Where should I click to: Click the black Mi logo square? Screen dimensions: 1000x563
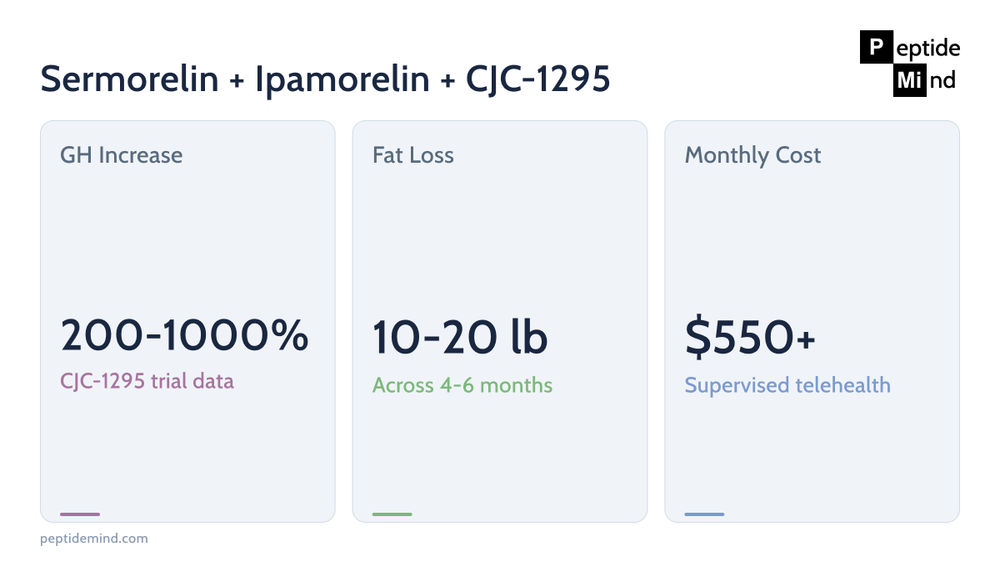point(909,80)
